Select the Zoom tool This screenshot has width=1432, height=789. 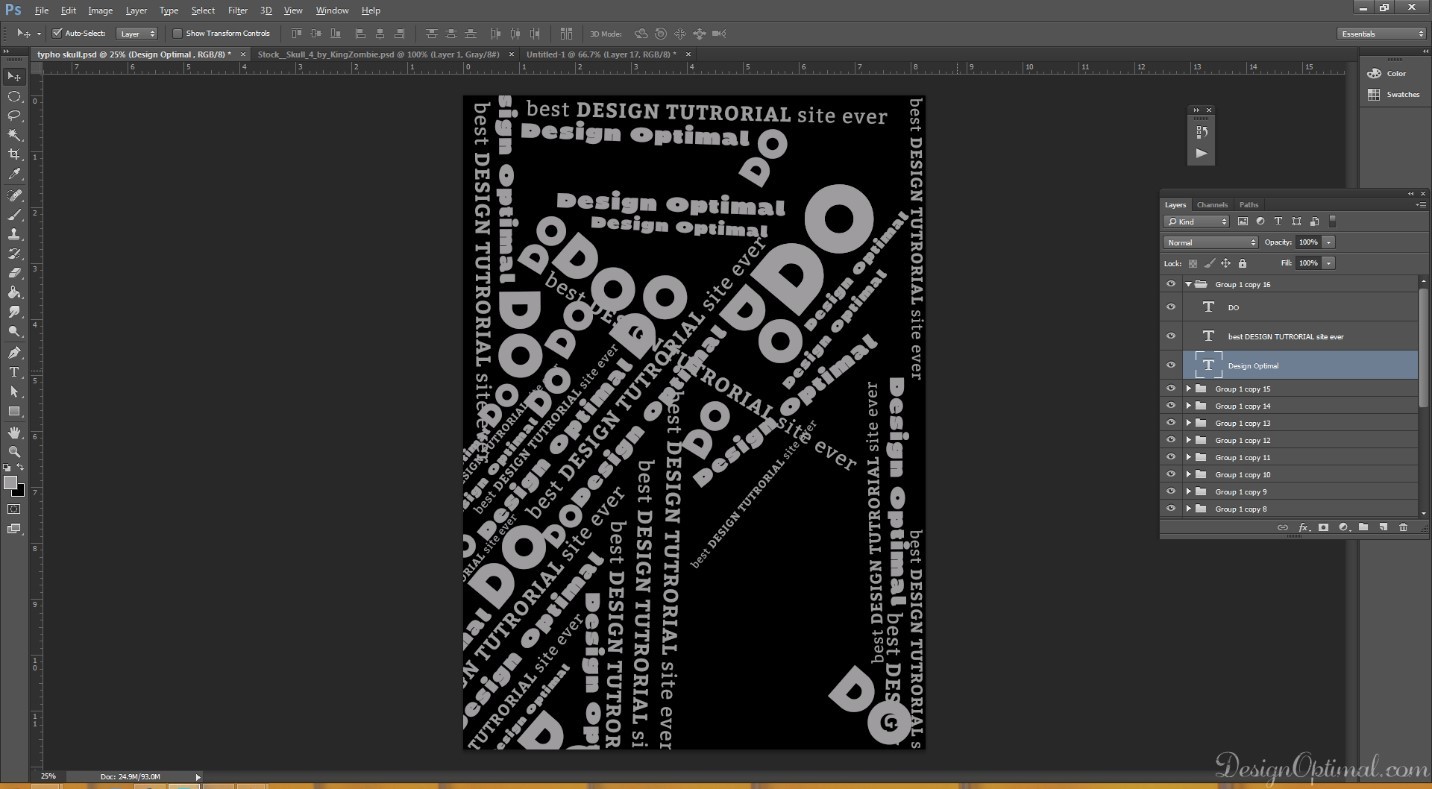(14, 452)
